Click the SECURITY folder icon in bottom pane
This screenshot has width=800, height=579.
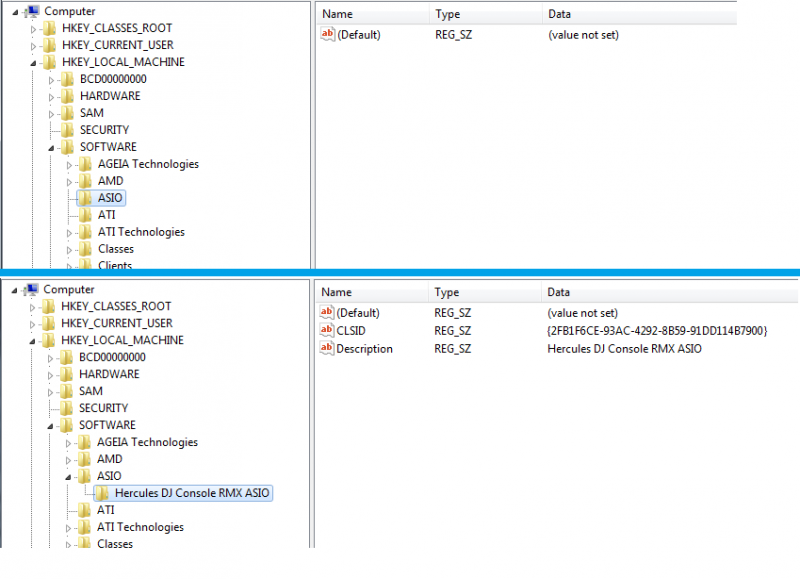[x=67, y=408]
